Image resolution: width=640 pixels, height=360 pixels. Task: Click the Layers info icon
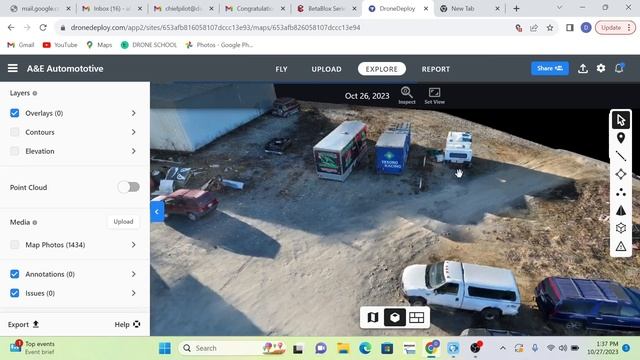(x=35, y=93)
